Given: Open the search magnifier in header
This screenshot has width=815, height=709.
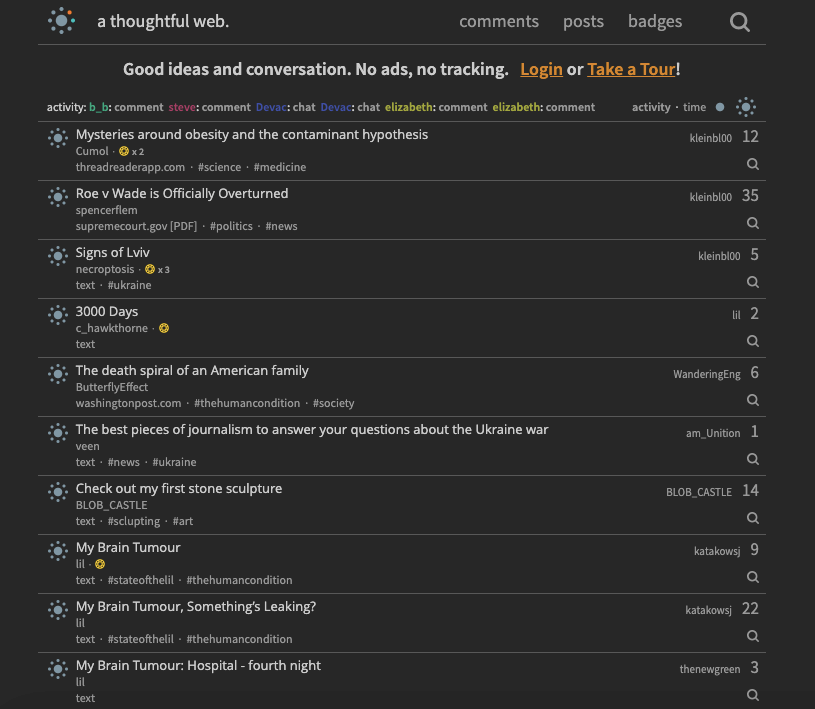Looking at the screenshot, I should pyautogui.click(x=740, y=22).
